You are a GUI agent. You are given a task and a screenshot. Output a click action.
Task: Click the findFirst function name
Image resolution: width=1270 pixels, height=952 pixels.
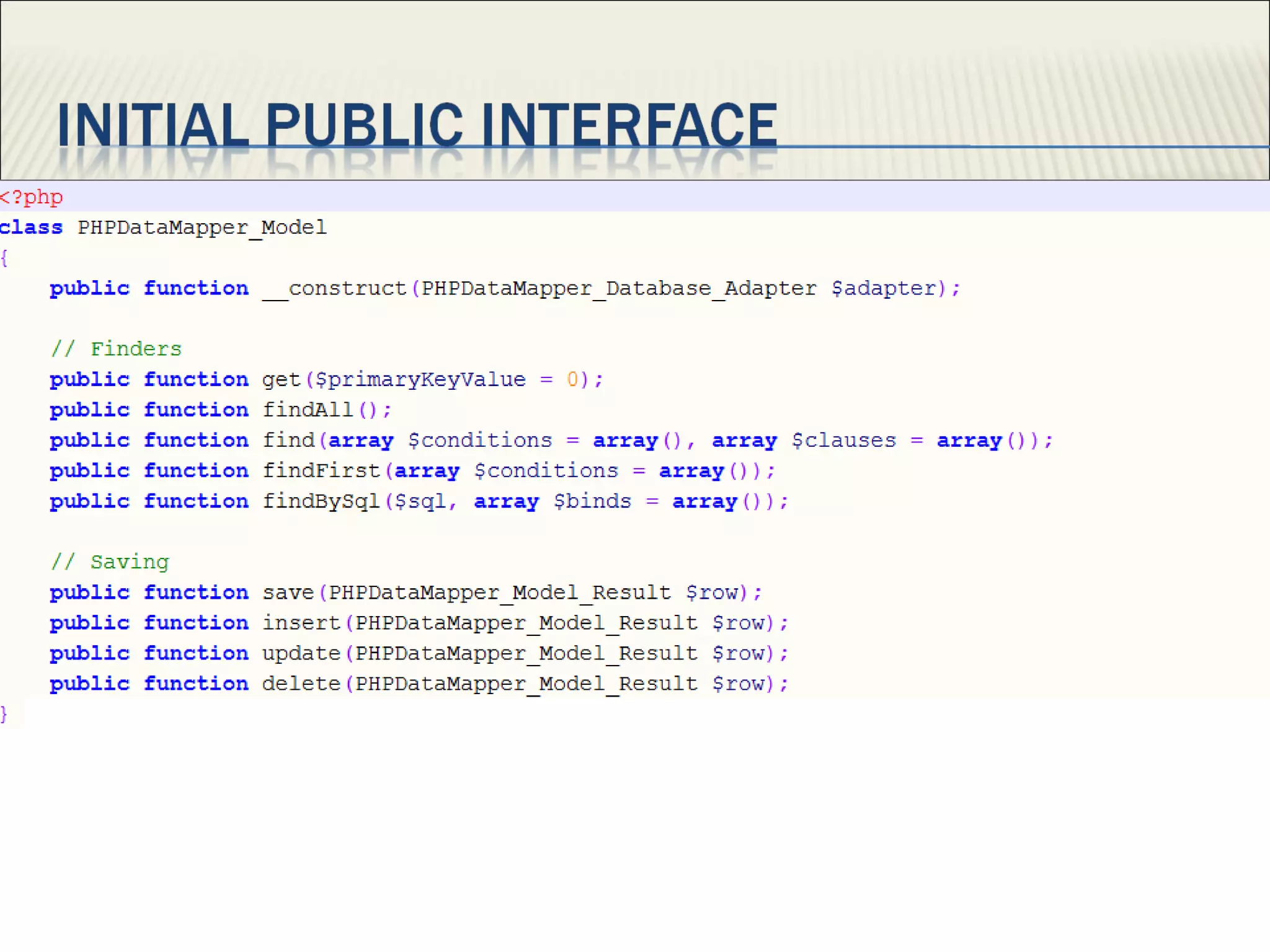(321, 470)
